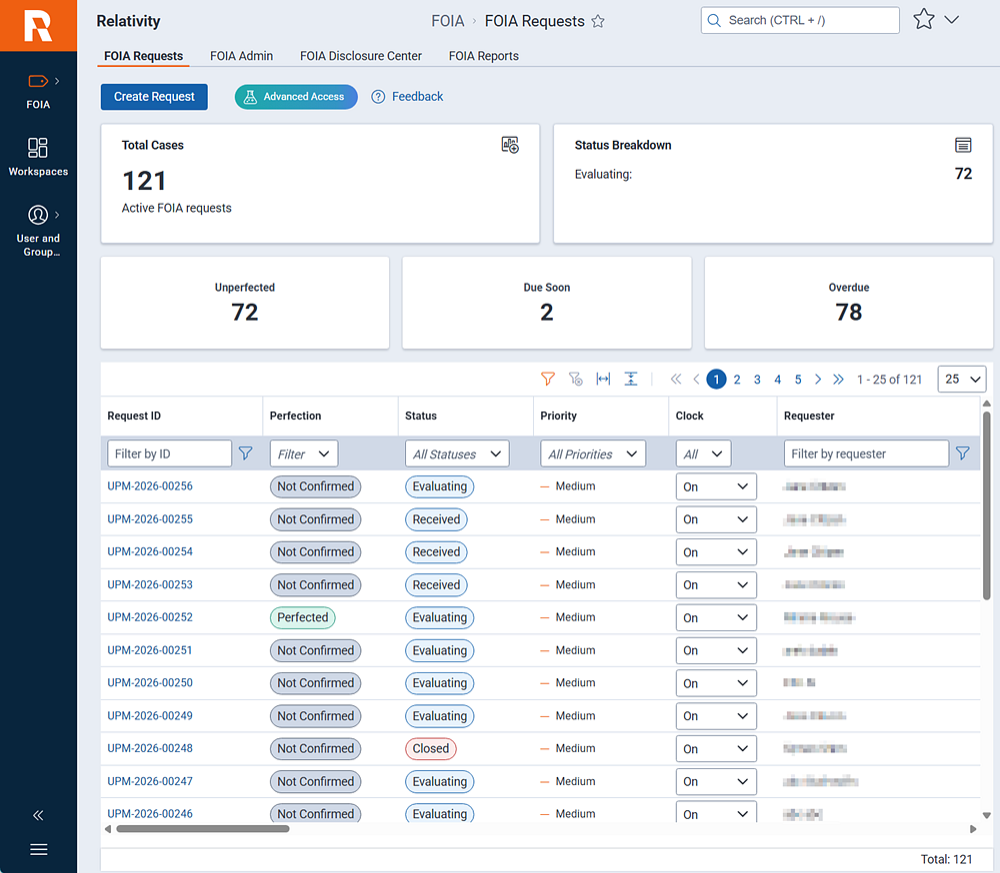Click the Status Breakdown card list icon
The width and height of the screenshot is (1000, 873).
[x=963, y=145]
